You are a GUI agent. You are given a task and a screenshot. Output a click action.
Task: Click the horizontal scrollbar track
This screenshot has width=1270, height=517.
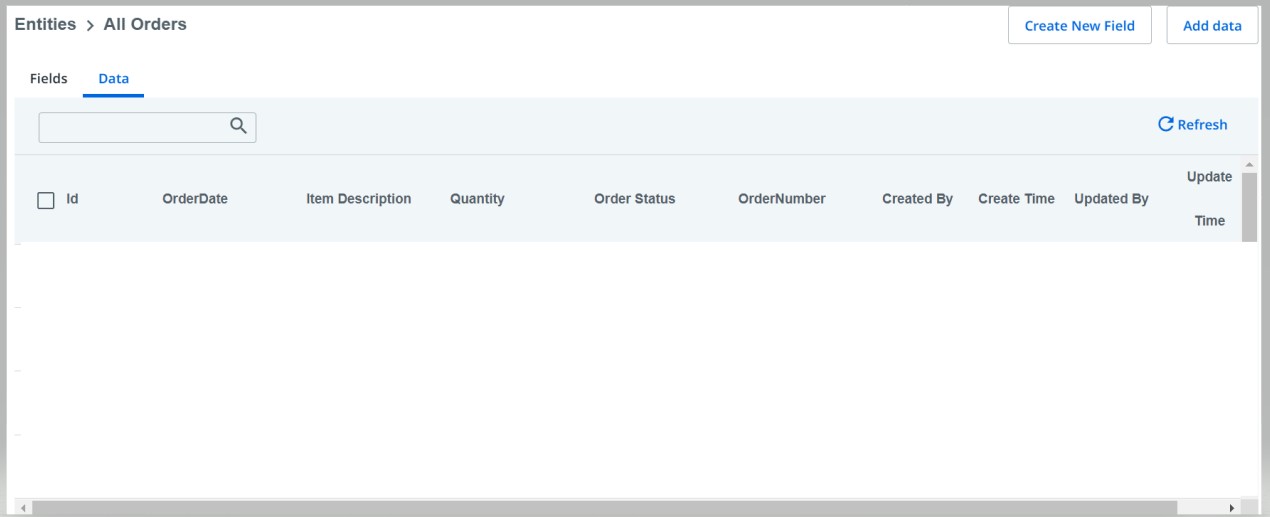pos(605,508)
